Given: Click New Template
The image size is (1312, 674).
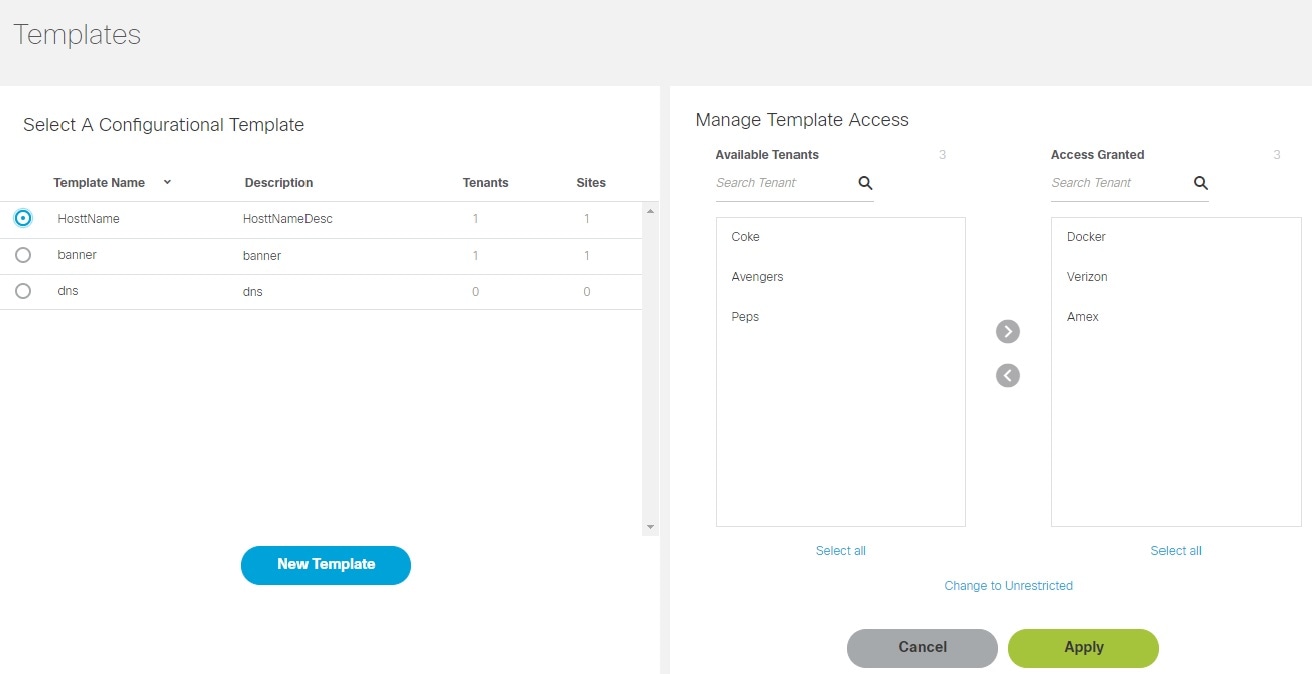Looking at the screenshot, I should [x=325, y=565].
